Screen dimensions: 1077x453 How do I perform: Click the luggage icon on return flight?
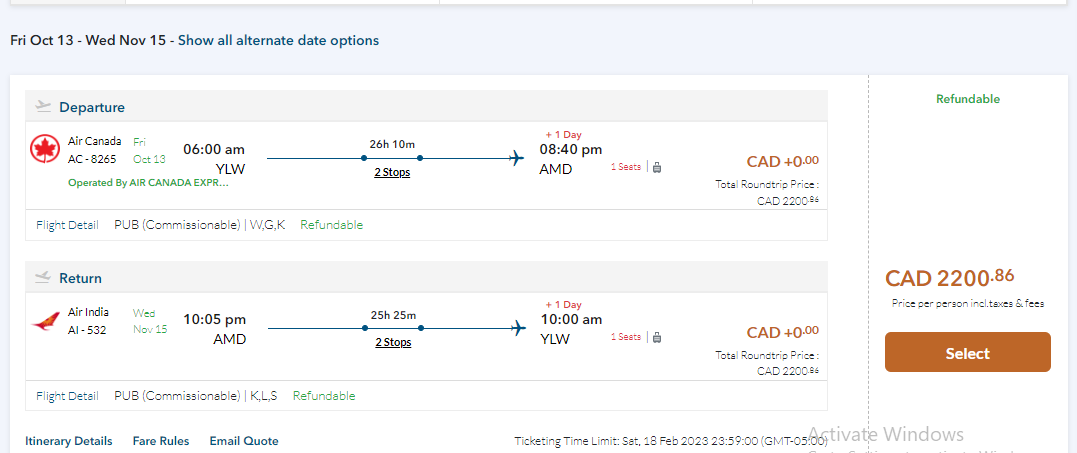pos(657,337)
